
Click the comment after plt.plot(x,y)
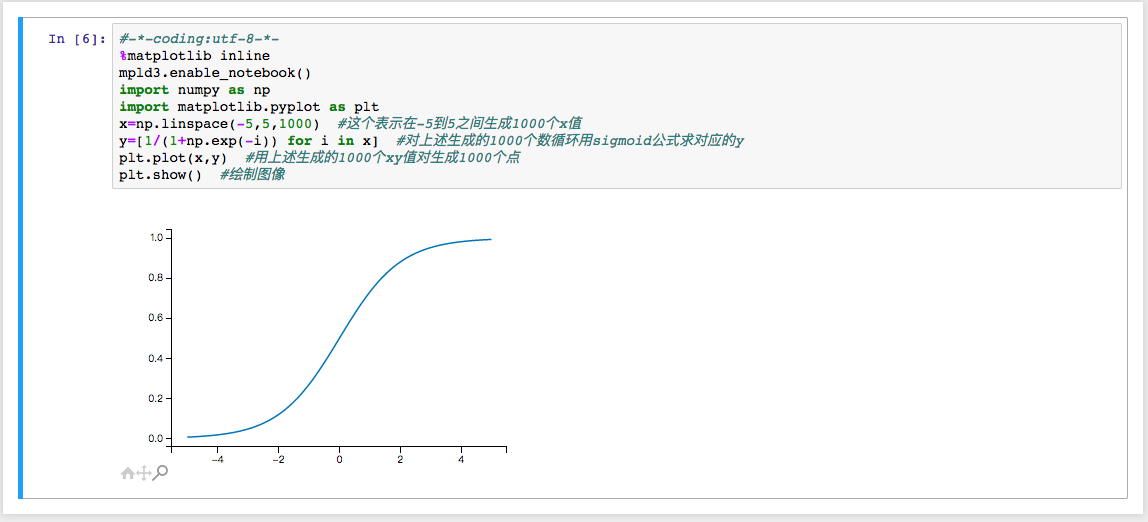click(382, 158)
